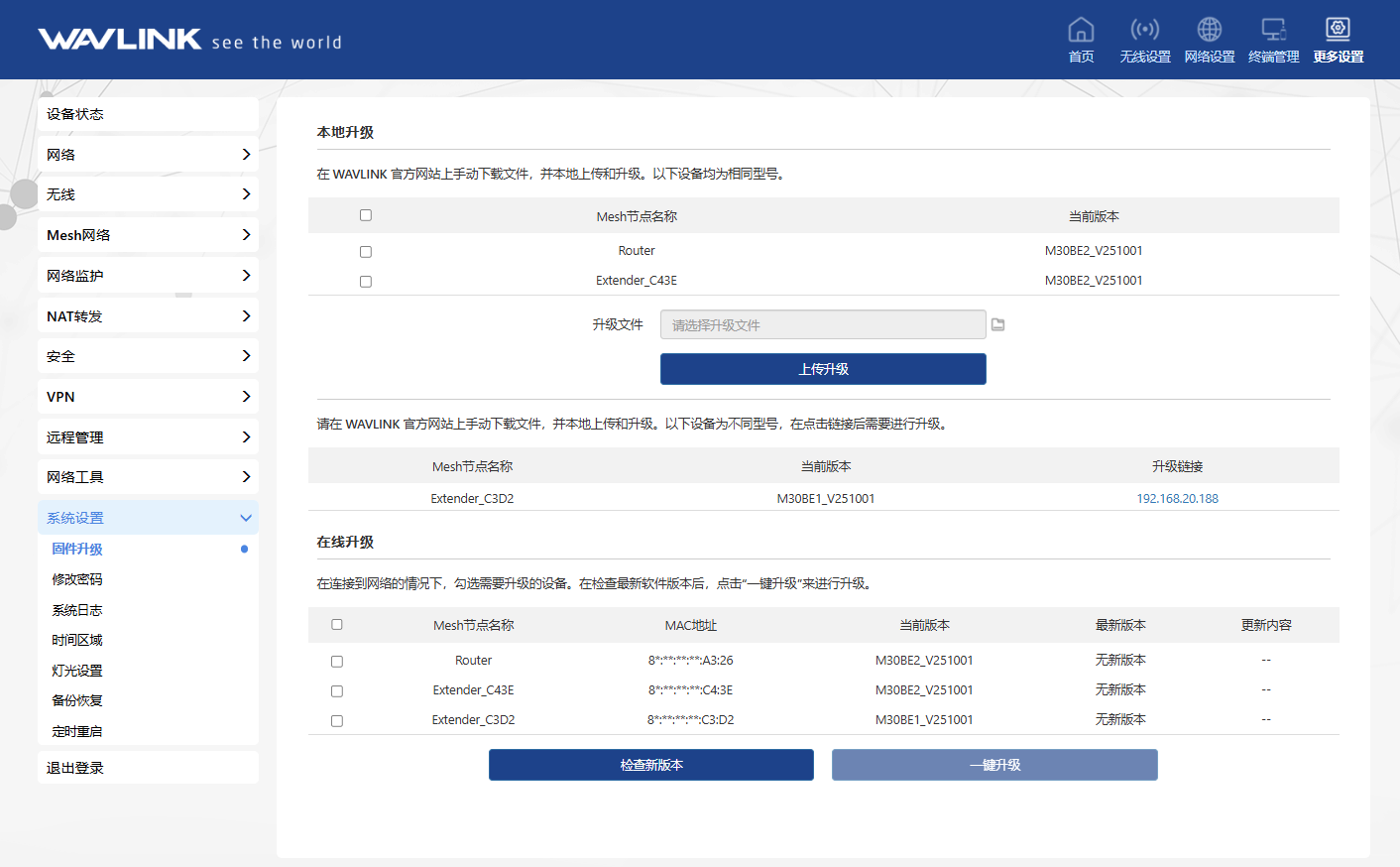Click the upgrade file path input field
This screenshot has width=1400, height=867.
click(x=823, y=325)
